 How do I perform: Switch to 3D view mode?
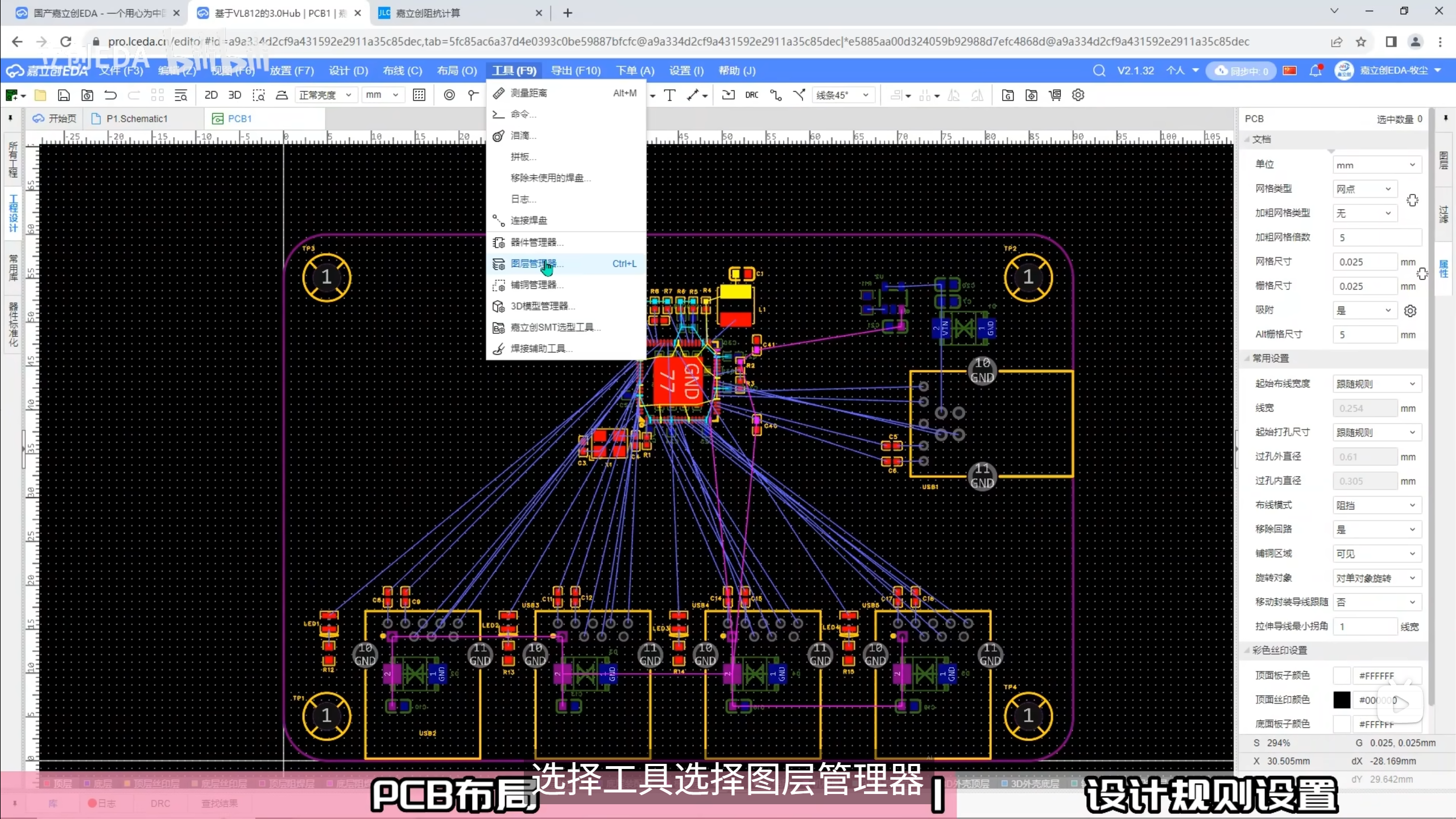pos(234,95)
